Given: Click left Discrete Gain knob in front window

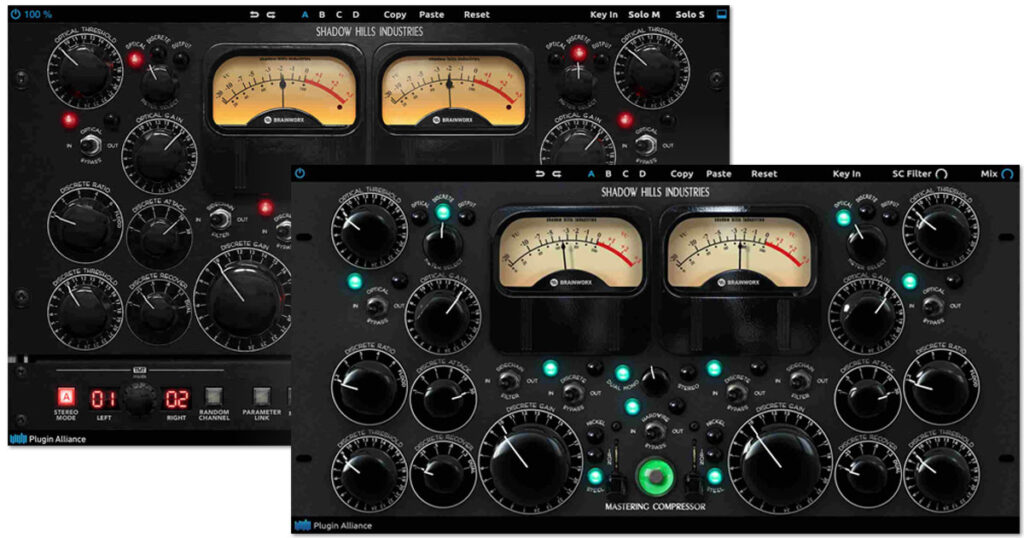Looking at the screenshot, I should 530,462.
